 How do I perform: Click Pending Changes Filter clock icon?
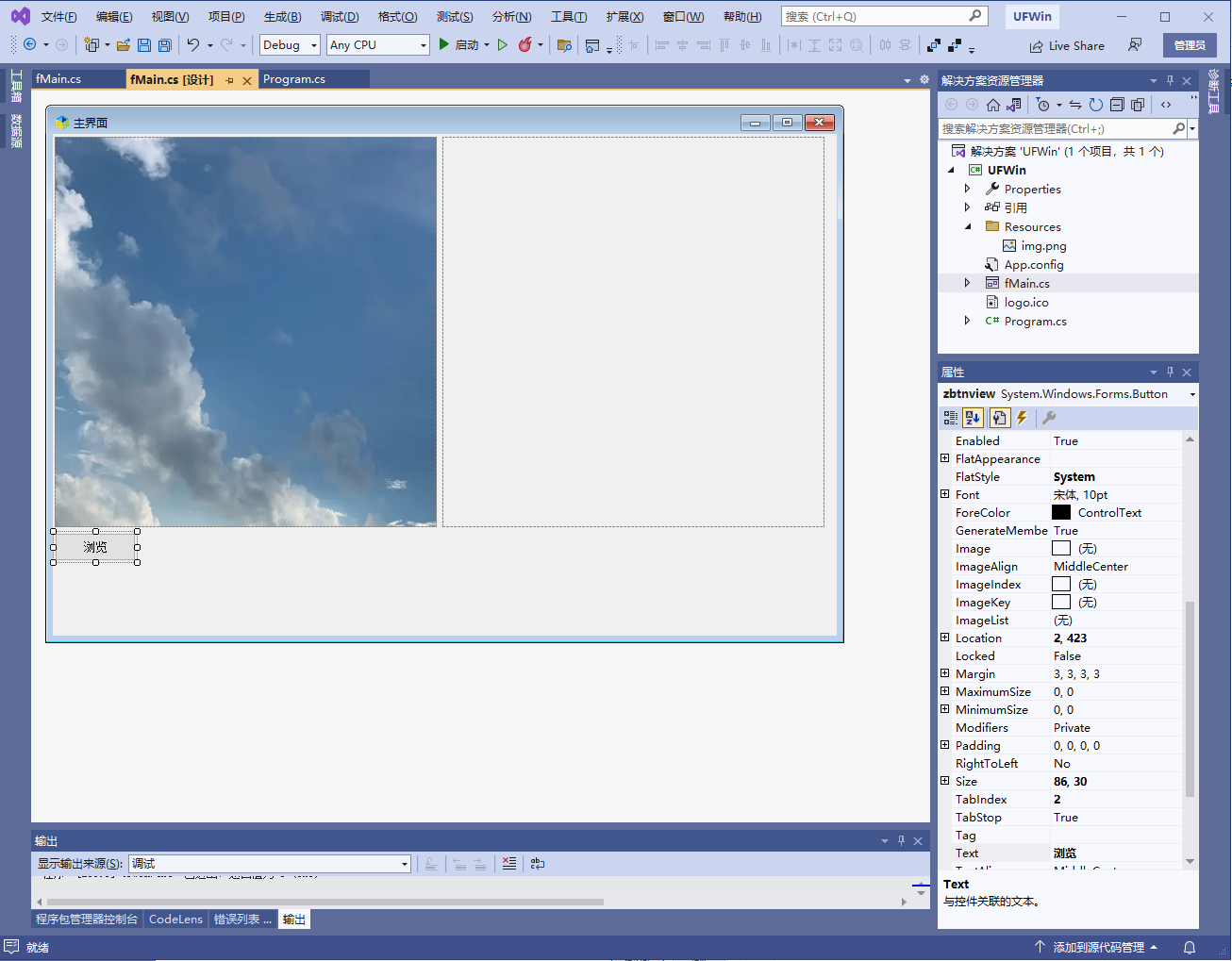[1043, 105]
